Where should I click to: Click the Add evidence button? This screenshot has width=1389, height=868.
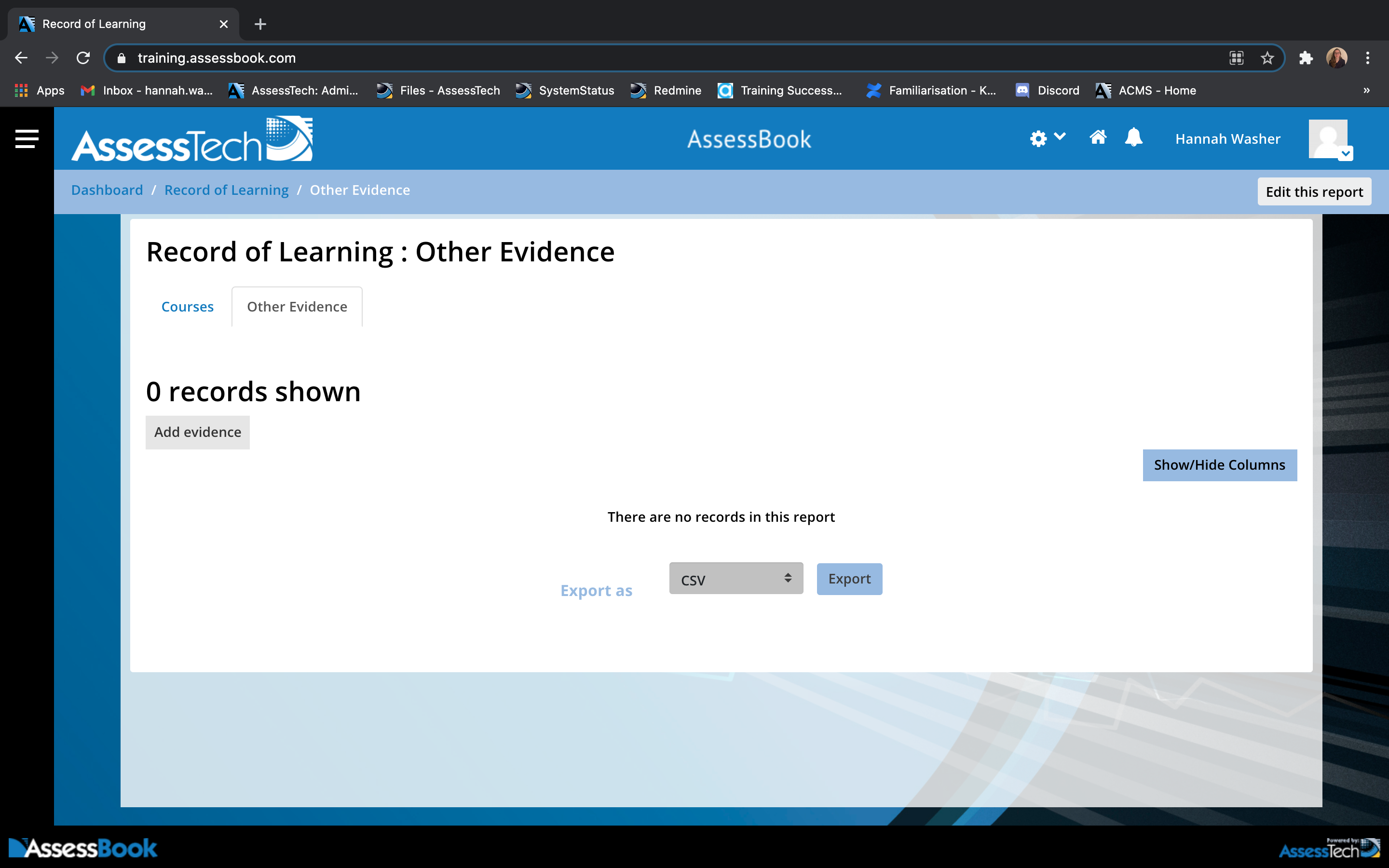click(197, 432)
